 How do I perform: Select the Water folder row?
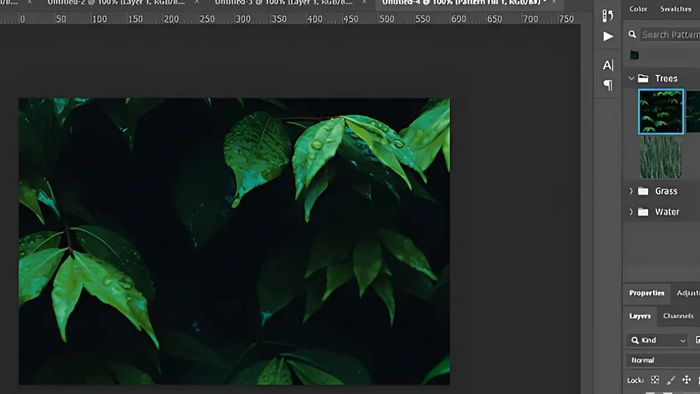coord(662,212)
